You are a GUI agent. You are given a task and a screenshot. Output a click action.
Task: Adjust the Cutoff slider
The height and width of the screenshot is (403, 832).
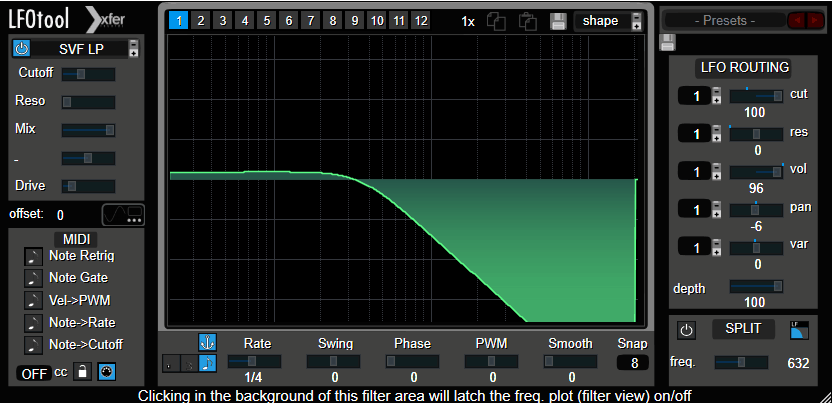click(x=88, y=74)
